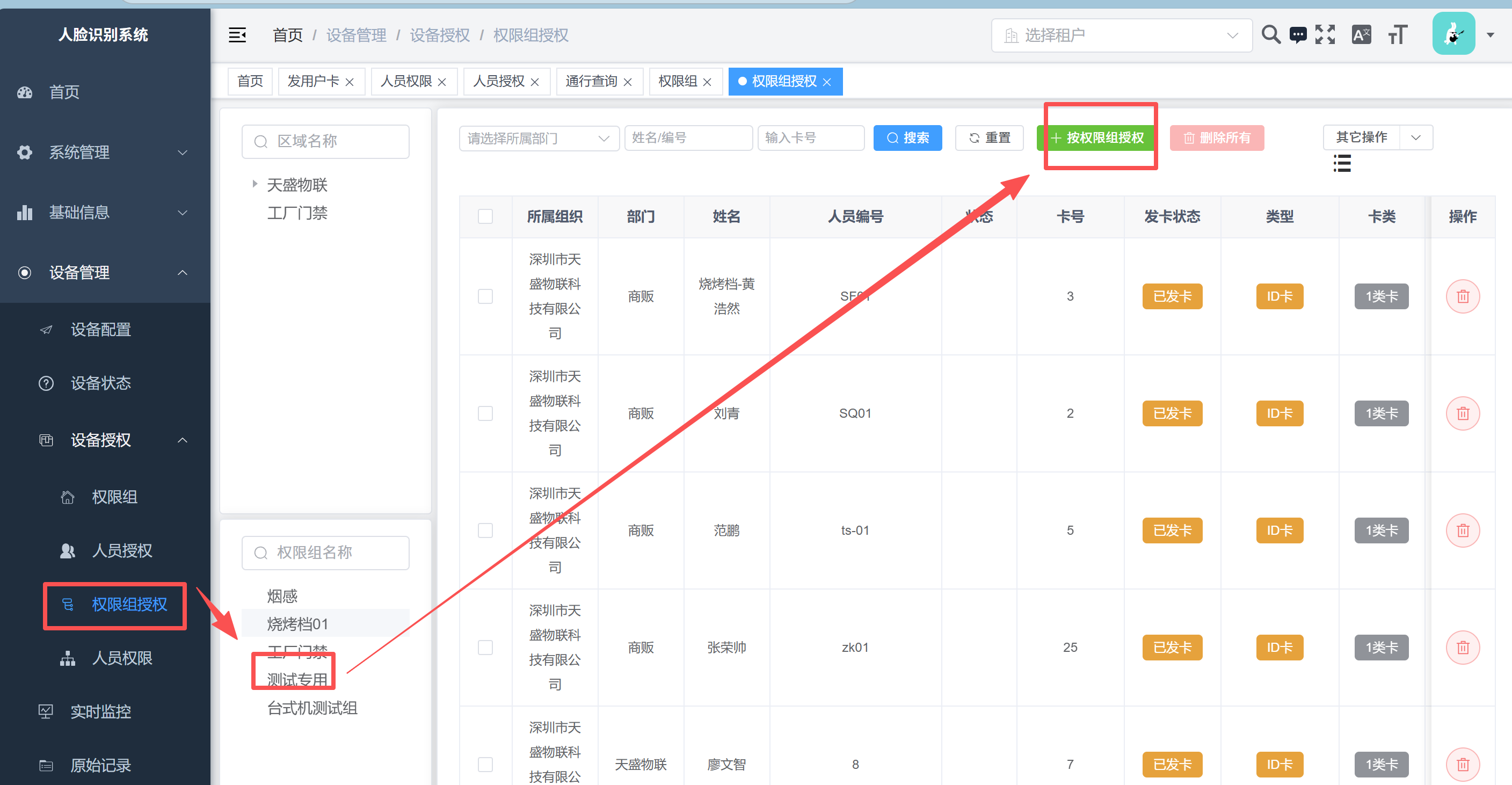This screenshot has width=1512, height=785.
Task: Delete the 刘青 row with trash icon
Action: (1463, 413)
